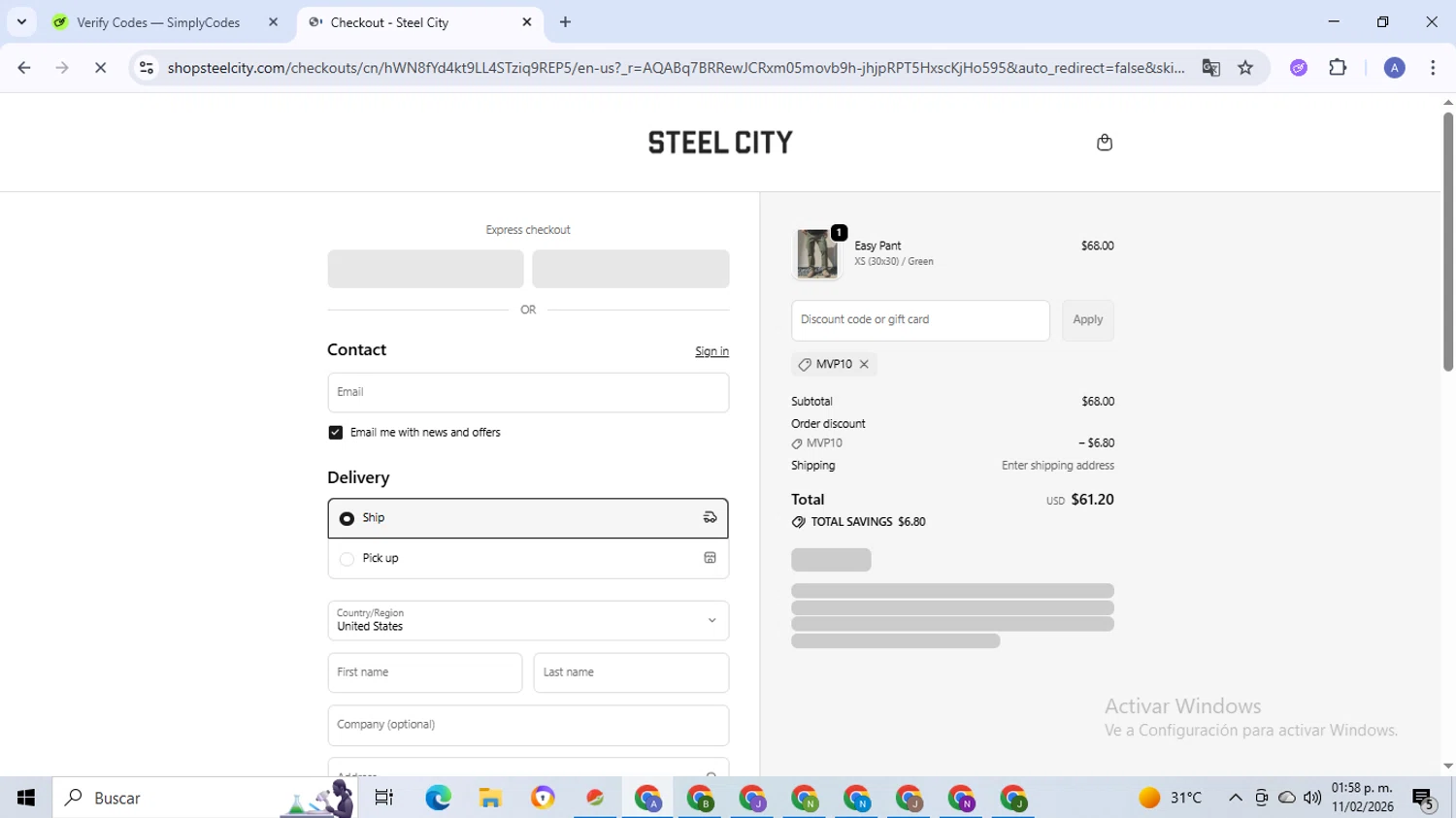Select the Ship delivery option
The width and height of the screenshot is (1456, 818).
pos(528,518)
